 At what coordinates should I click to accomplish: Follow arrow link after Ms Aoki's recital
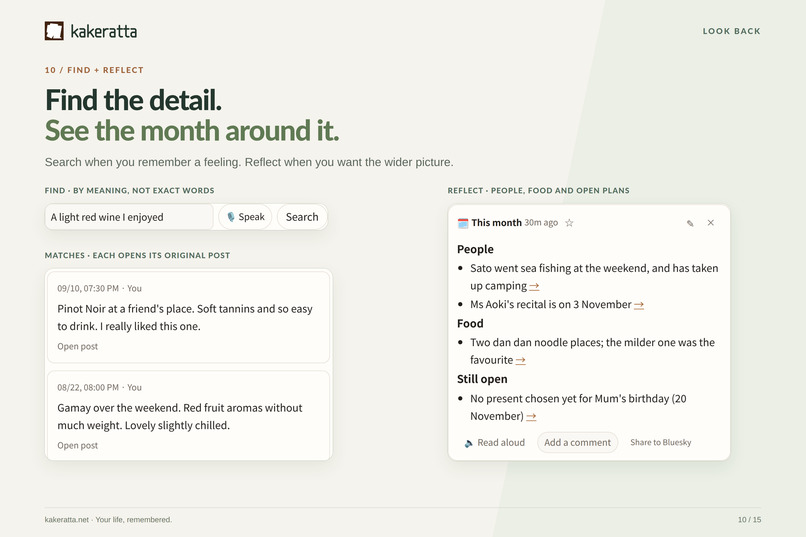click(638, 305)
